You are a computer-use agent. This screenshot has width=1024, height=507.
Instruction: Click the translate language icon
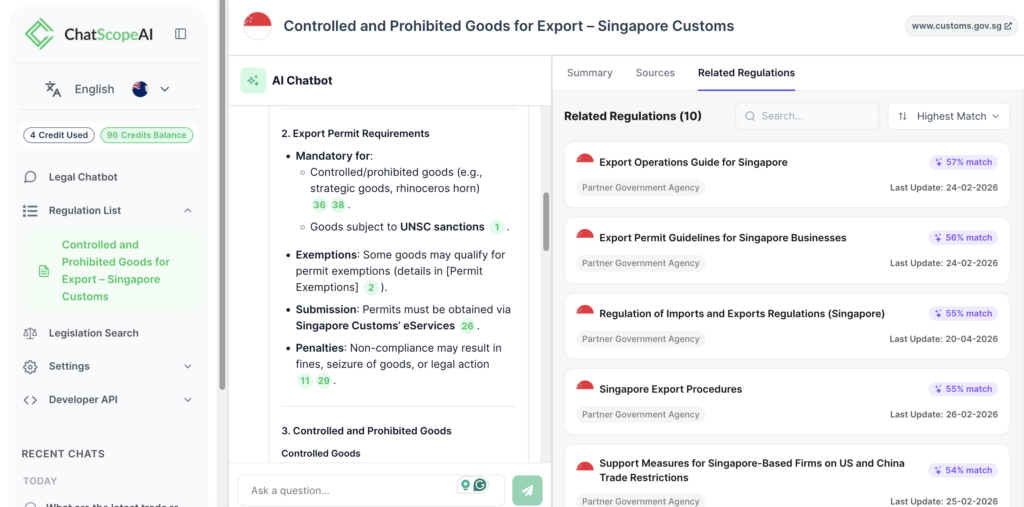pos(53,89)
